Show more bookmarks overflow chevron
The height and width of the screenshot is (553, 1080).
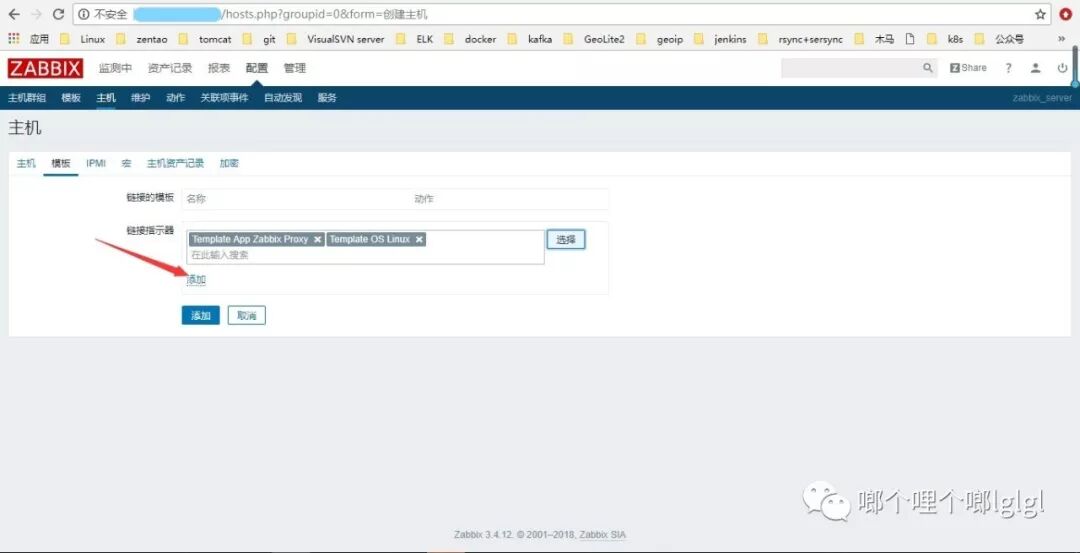click(1061, 39)
